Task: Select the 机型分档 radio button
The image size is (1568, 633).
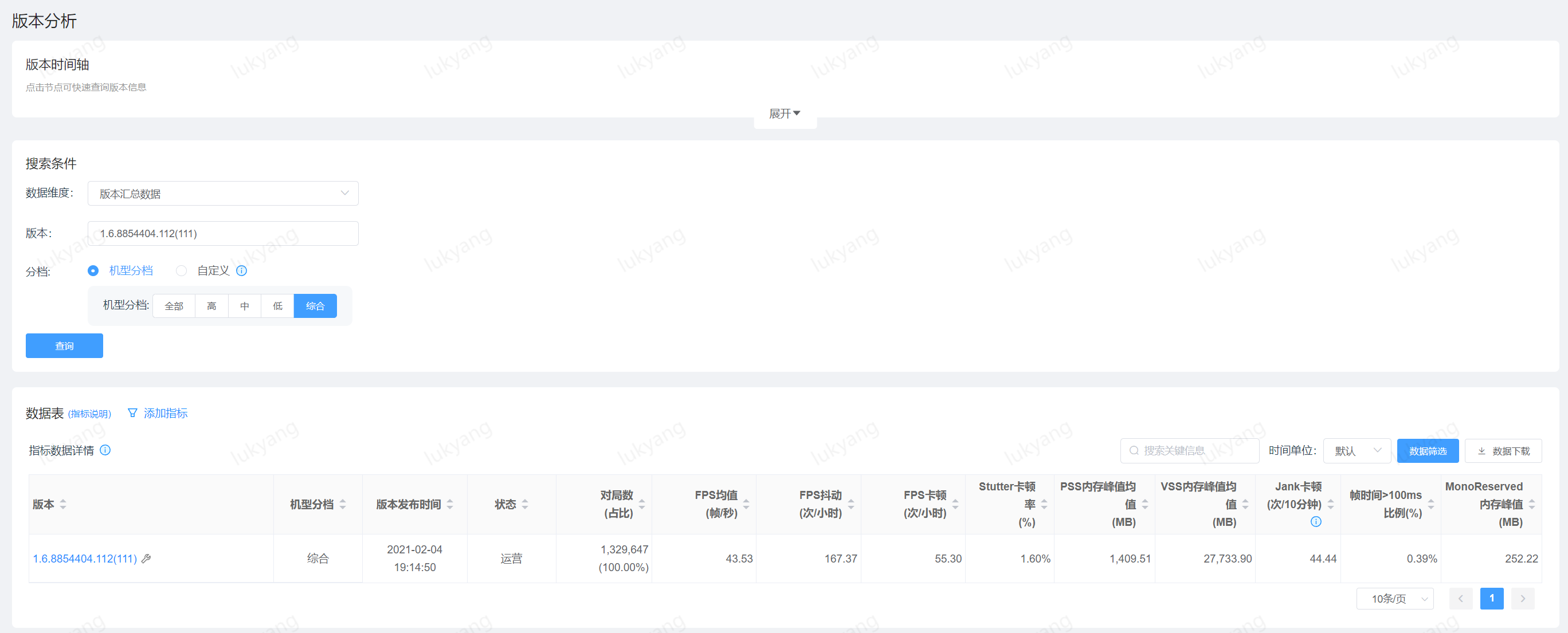Action: pos(92,271)
